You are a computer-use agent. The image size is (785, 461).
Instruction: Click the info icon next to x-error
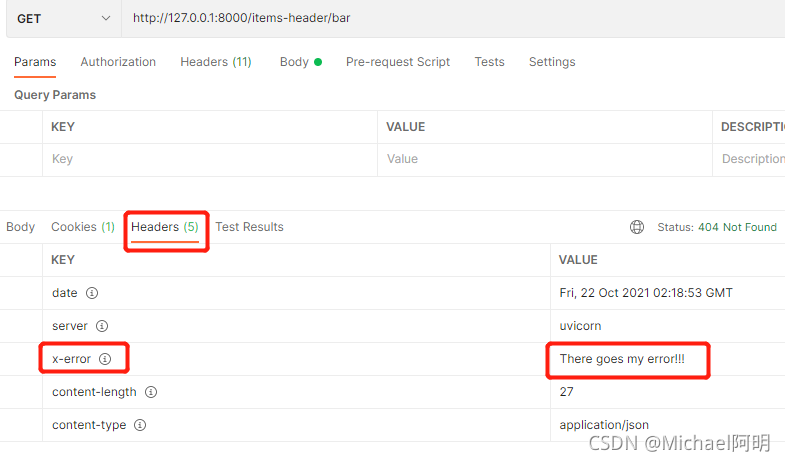105,359
